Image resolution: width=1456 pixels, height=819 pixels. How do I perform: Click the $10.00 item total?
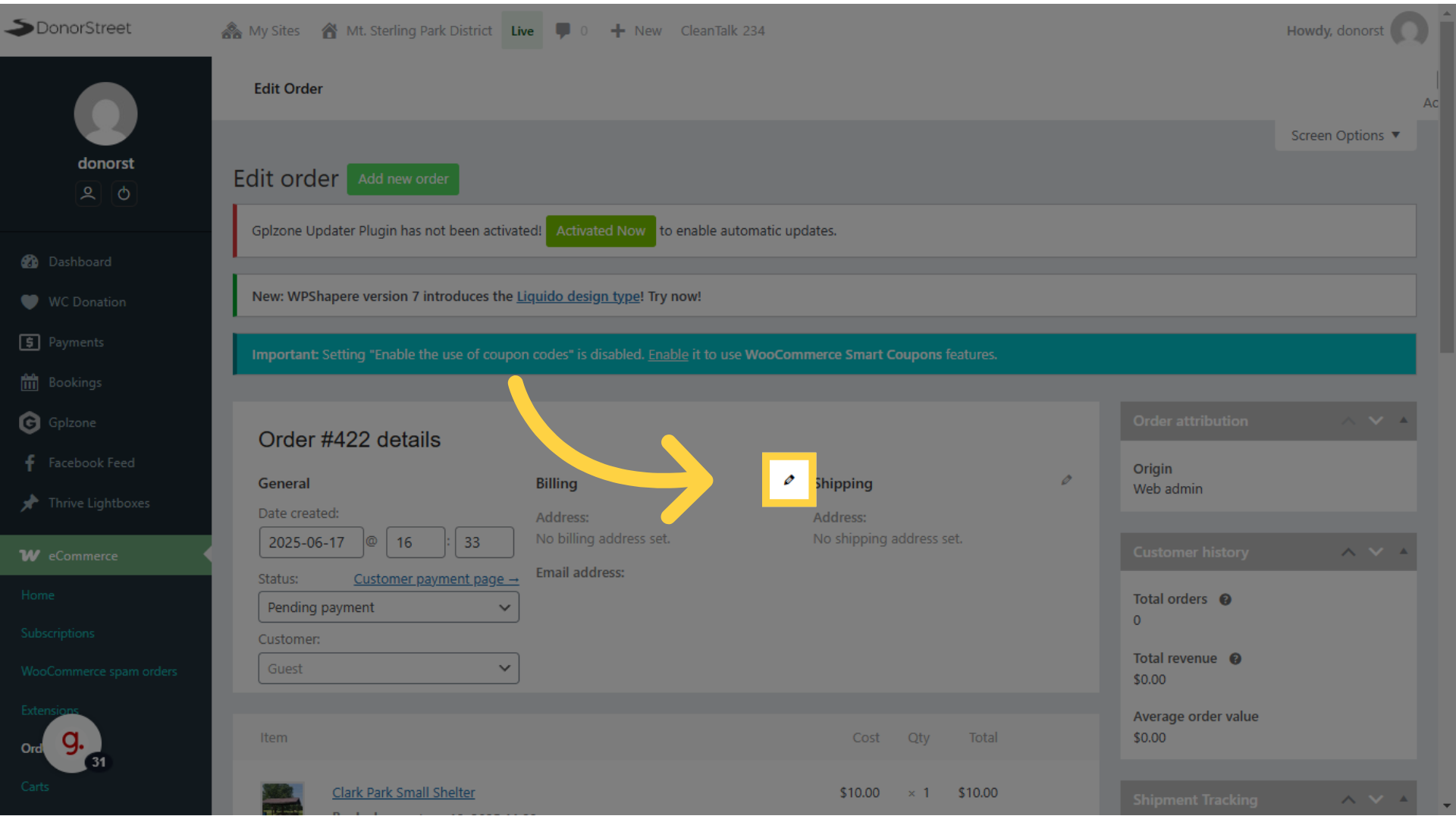(977, 792)
